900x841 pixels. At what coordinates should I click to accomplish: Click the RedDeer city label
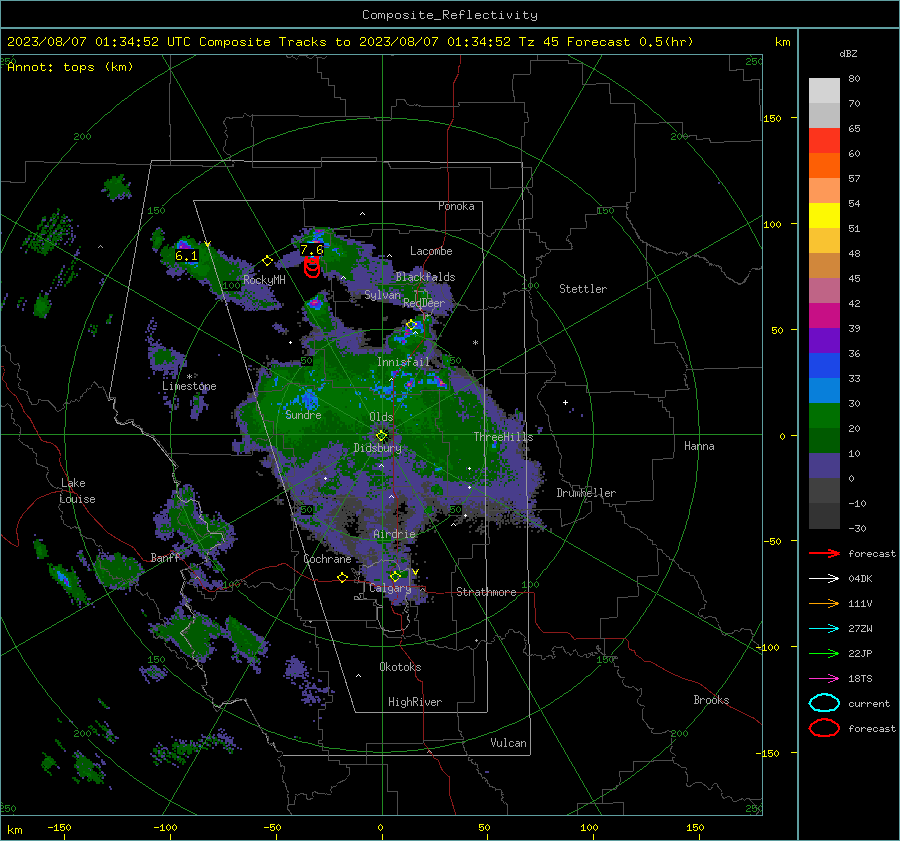(424, 303)
